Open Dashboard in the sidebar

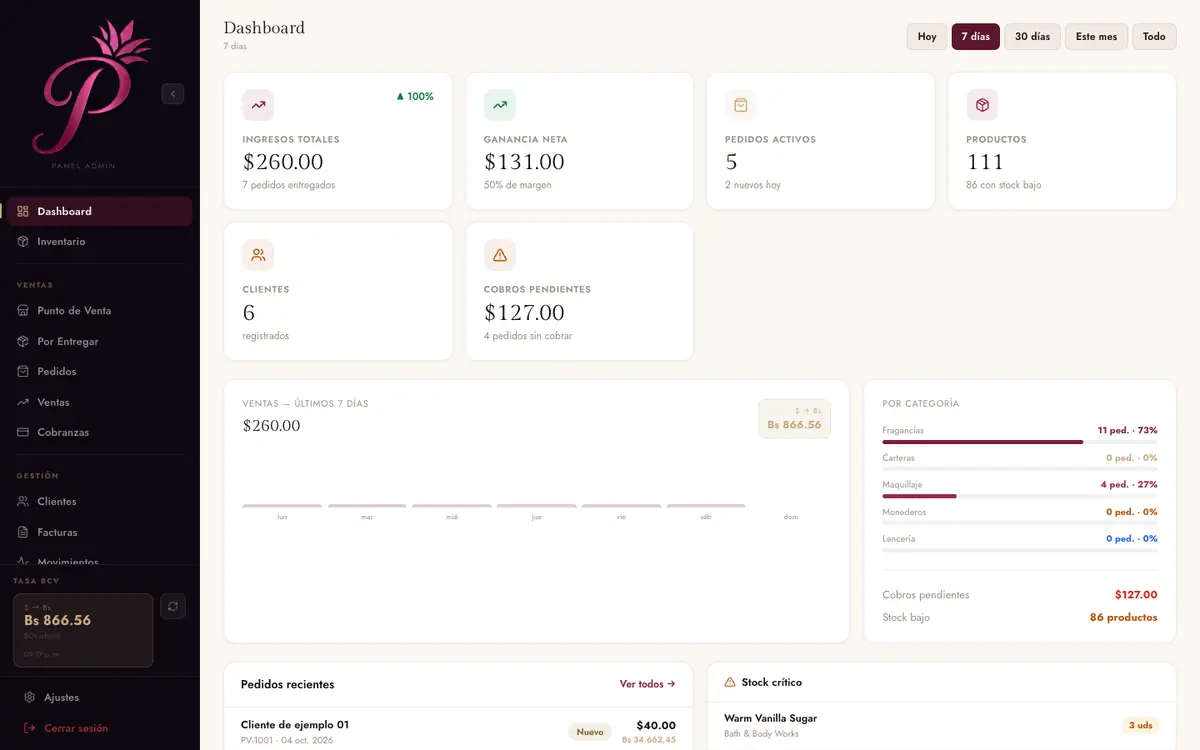100,211
